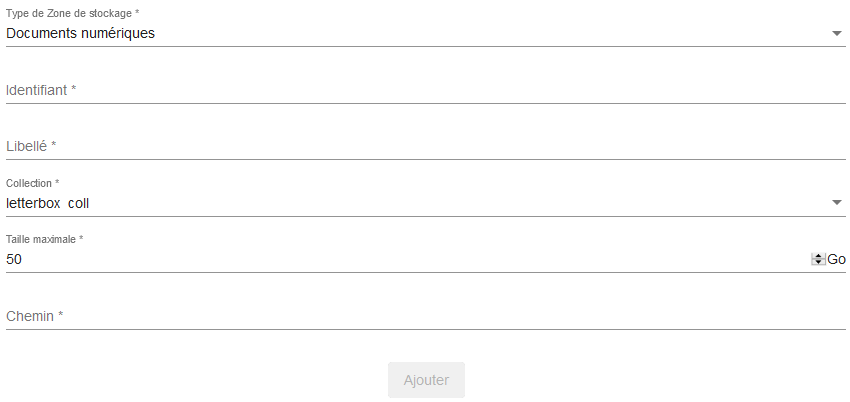Click the 'Go' unit suffix
This screenshot has height=402, width=850.
point(837,259)
